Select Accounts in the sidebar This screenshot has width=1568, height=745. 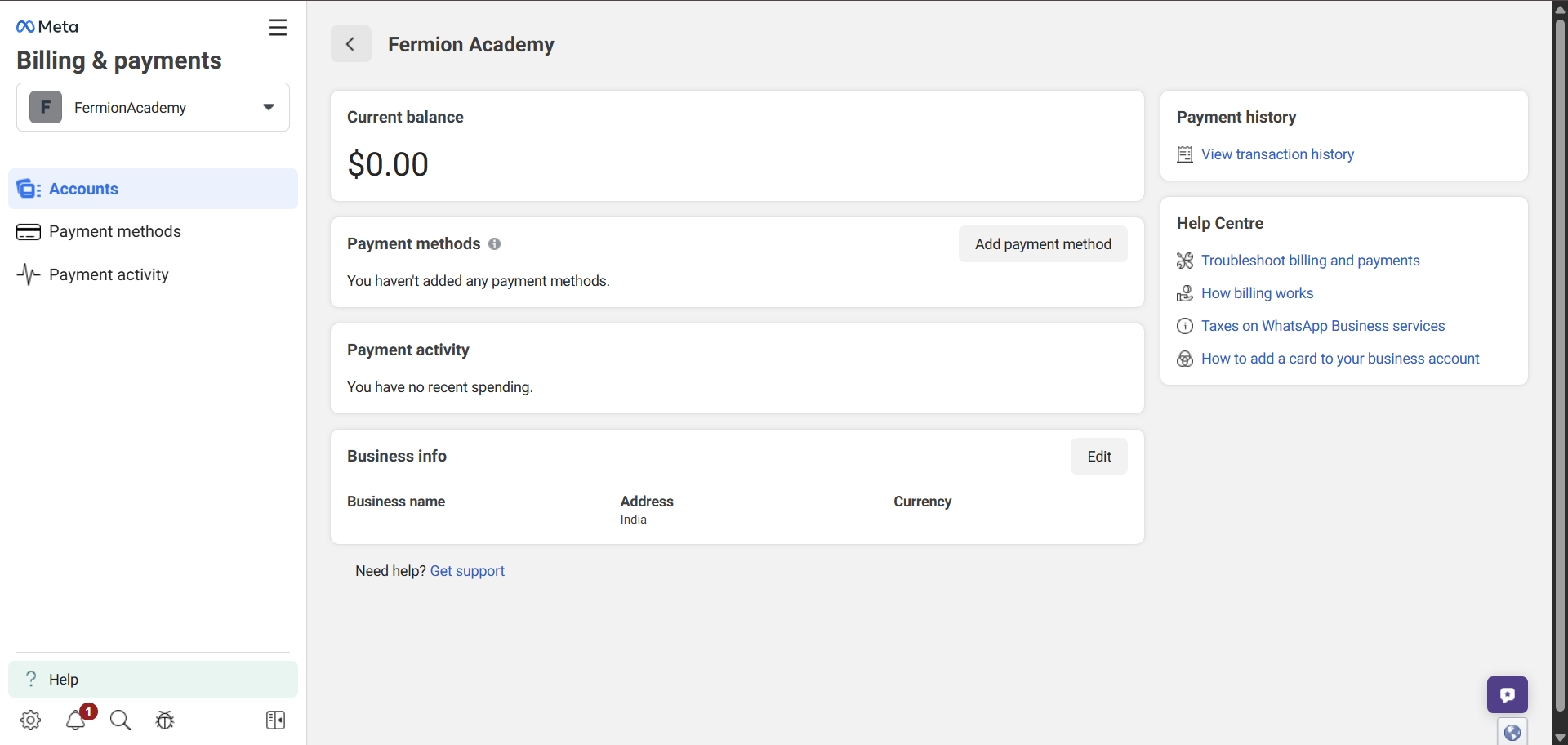[x=83, y=189]
